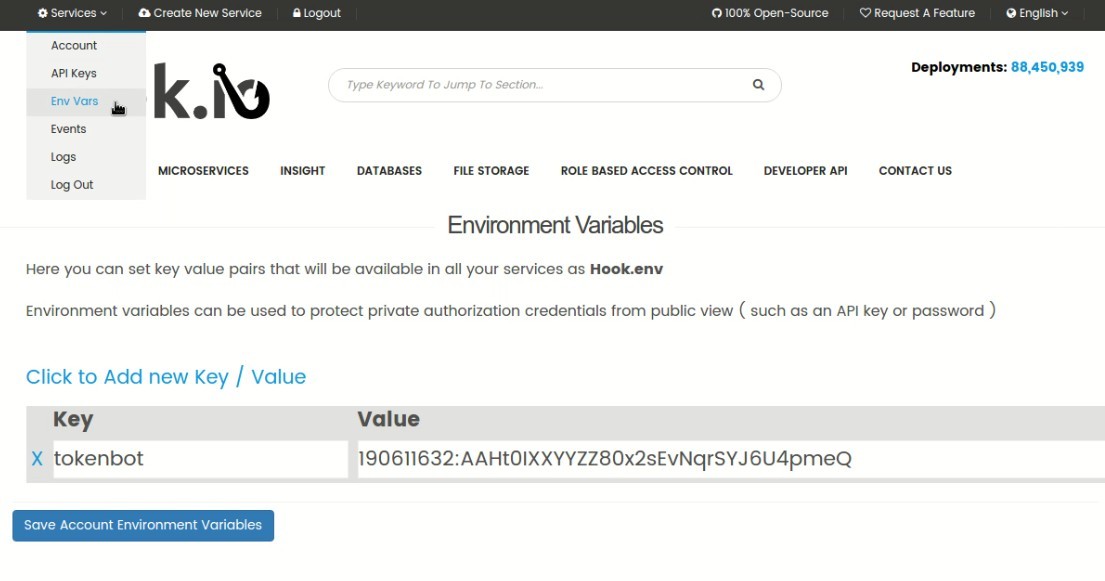Click the open-source icon near 100% Open-Source
This screenshot has height=581, width=1105.
pos(715,13)
